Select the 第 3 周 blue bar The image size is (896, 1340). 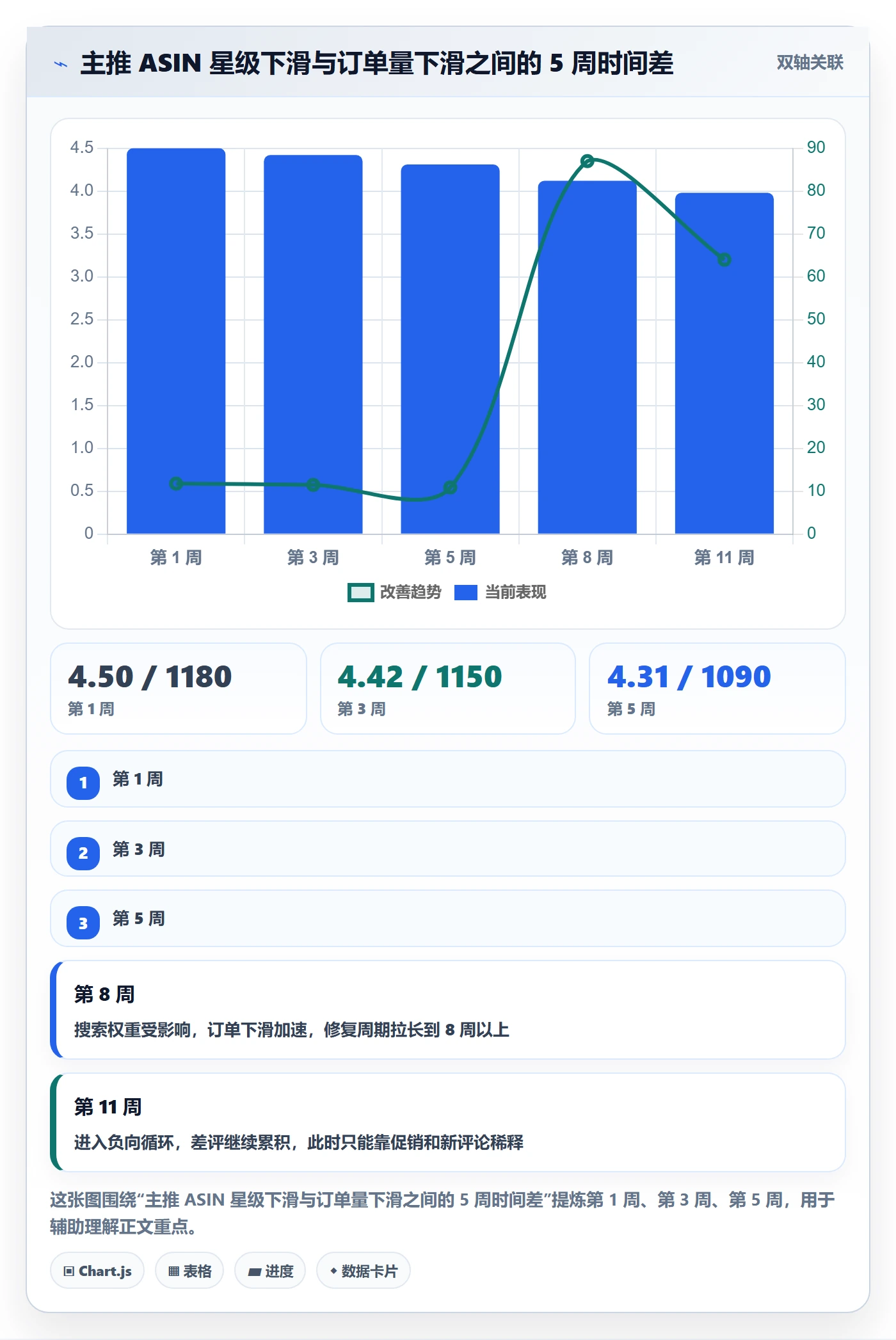[313, 344]
